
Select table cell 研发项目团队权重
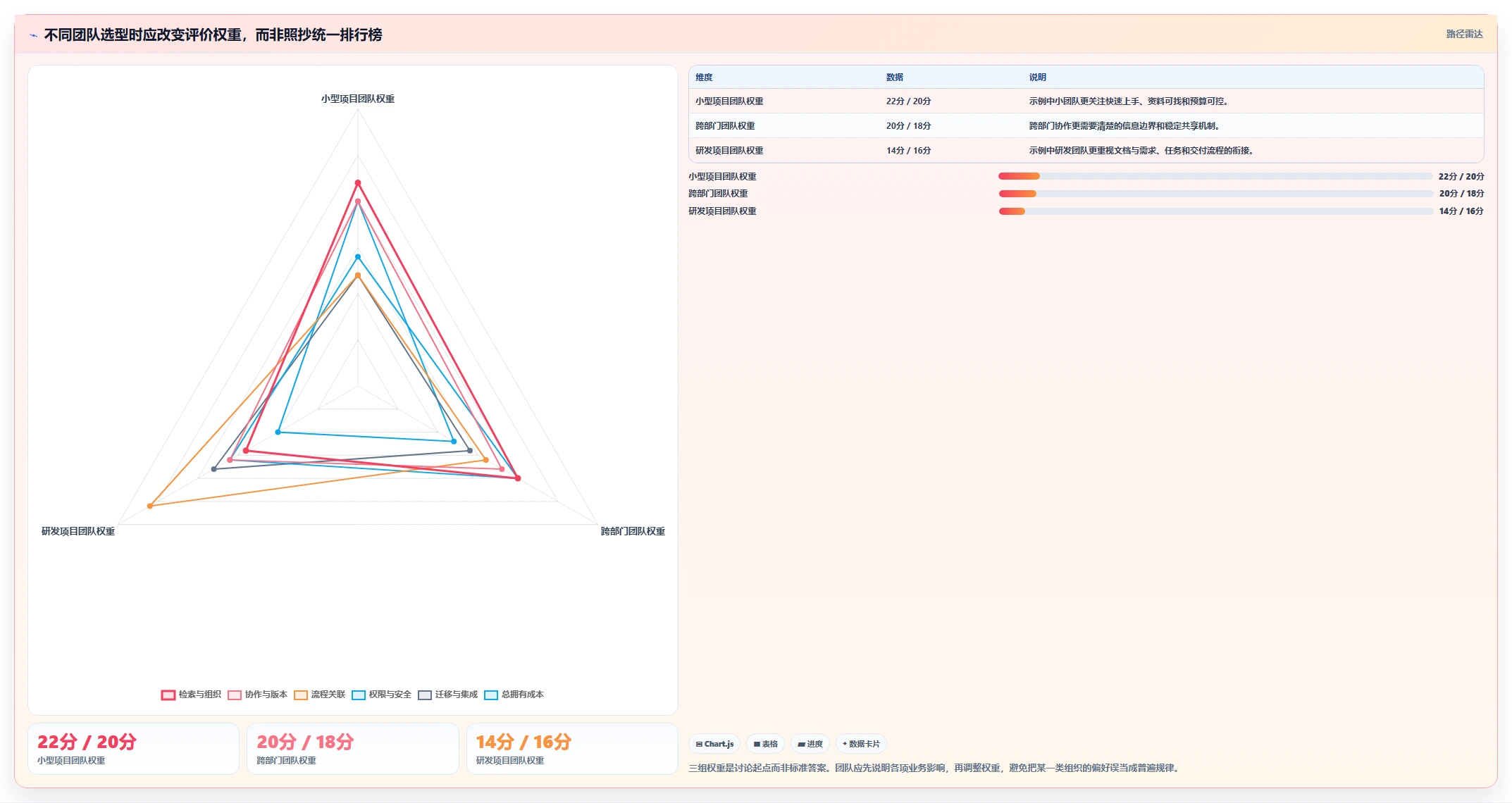click(729, 151)
